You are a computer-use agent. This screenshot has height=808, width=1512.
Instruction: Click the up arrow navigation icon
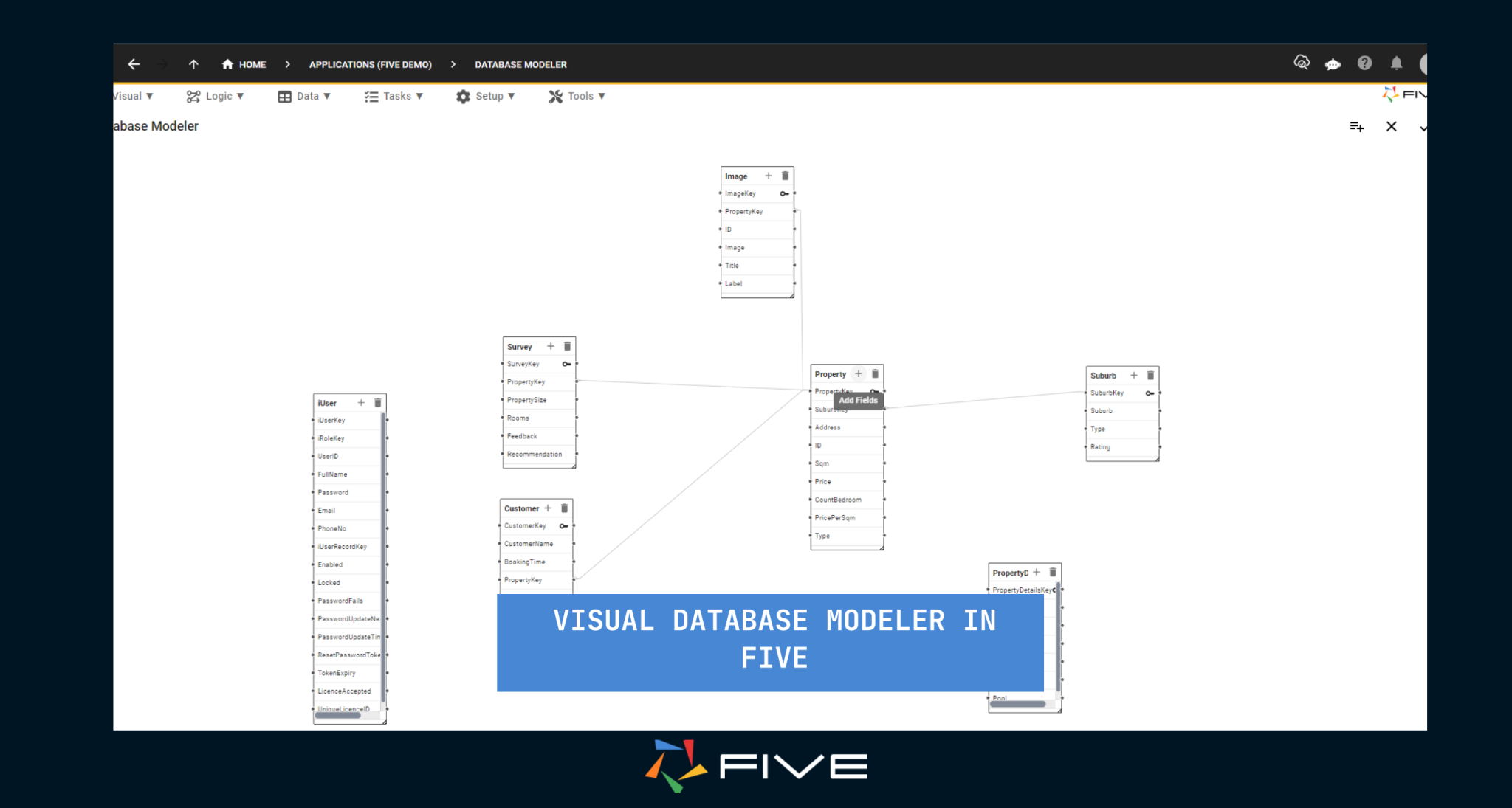pyautogui.click(x=193, y=64)
